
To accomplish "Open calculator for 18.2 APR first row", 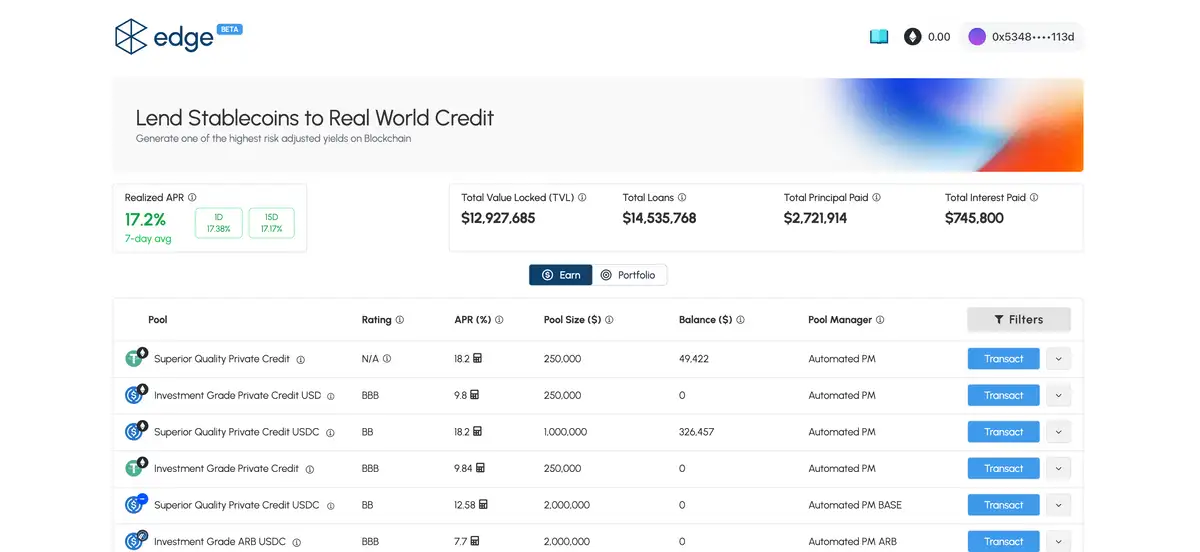I will [478, 358].
